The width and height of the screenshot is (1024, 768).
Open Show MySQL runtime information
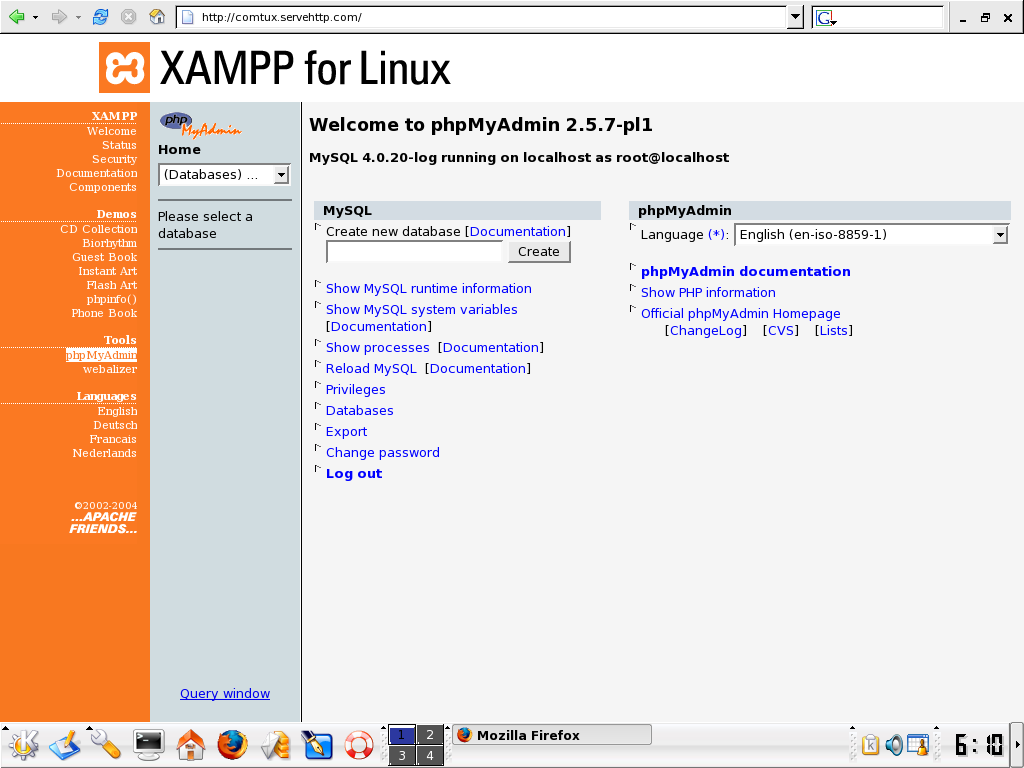(428, 289)
